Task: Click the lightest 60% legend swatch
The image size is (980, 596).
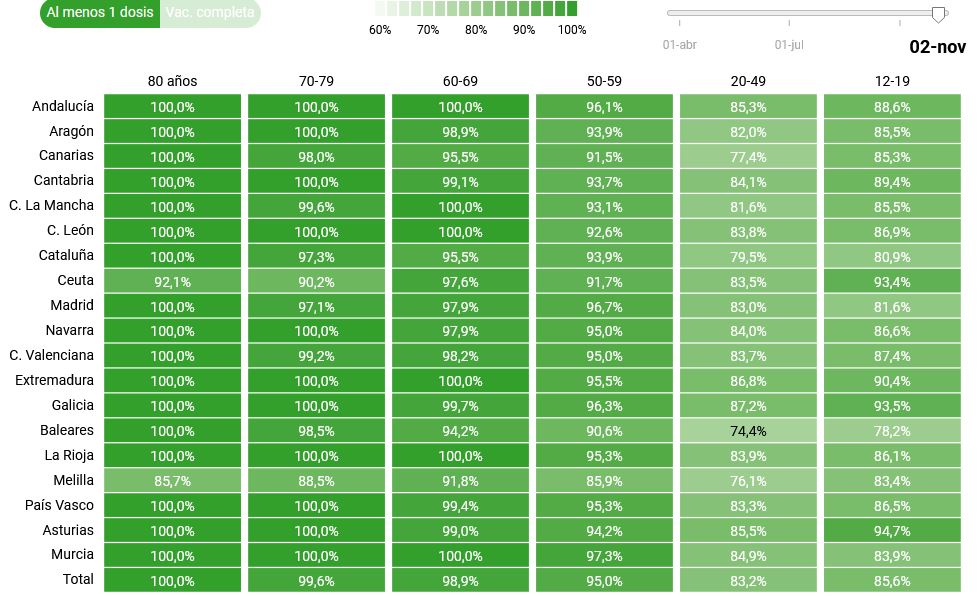Action: [381, 9]
